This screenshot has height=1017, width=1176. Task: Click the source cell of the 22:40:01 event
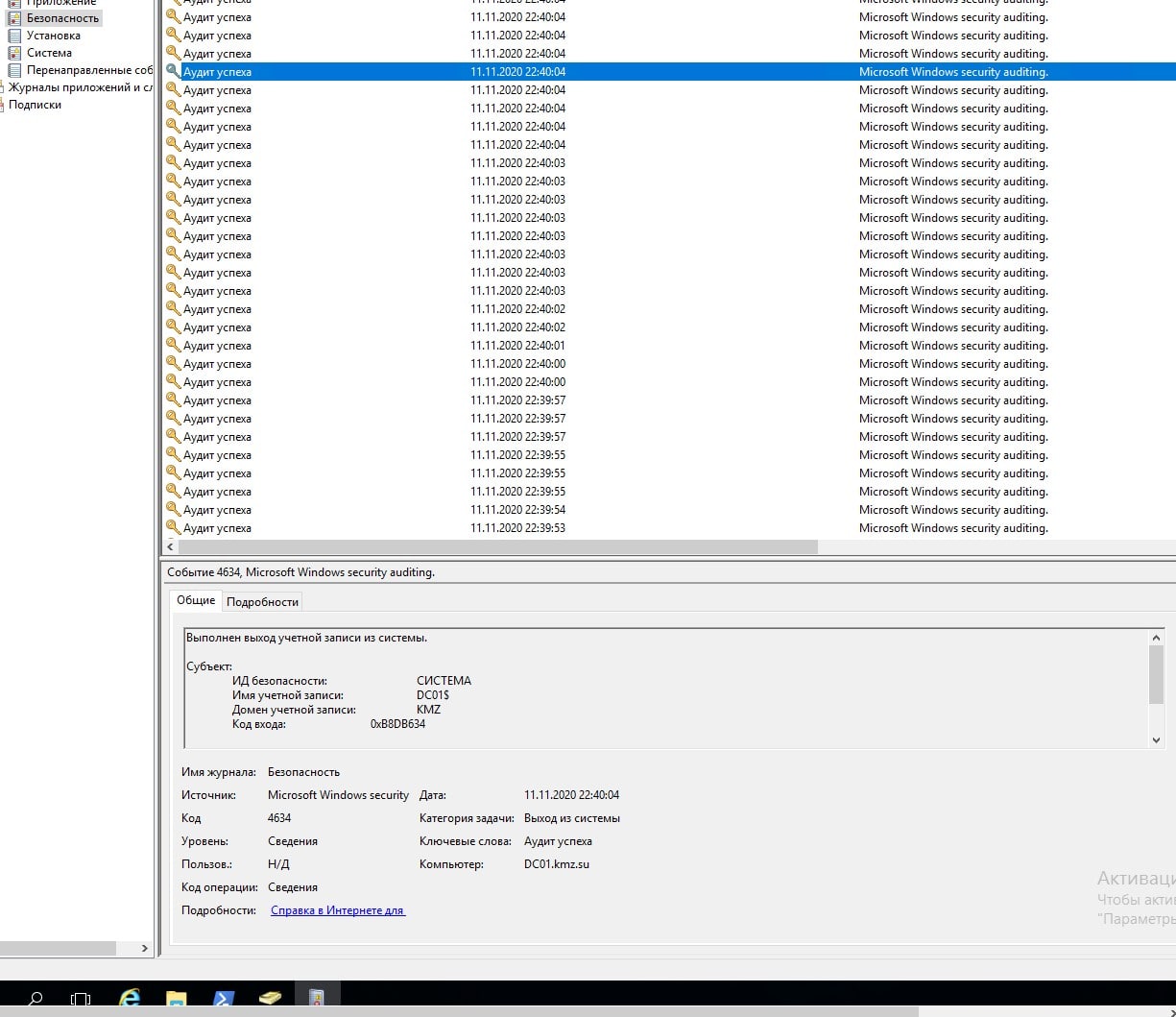click(x=953, y=346)
